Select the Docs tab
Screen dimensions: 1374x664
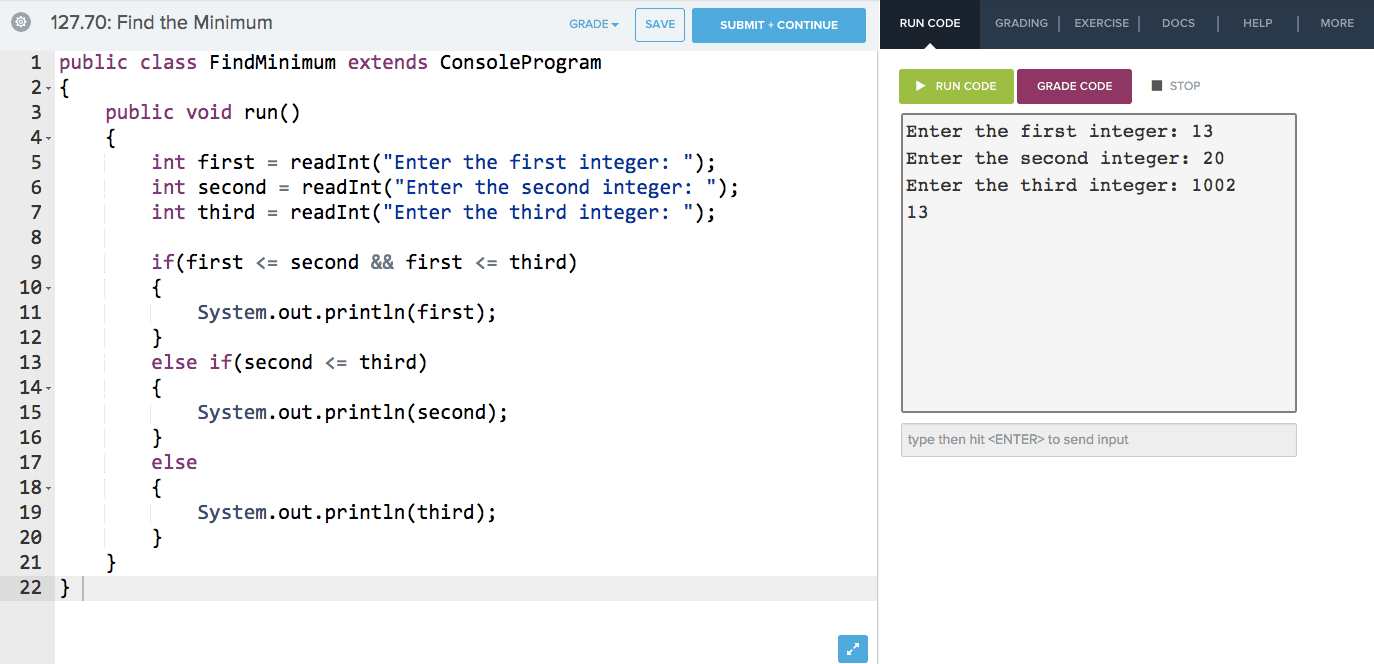pos(1178,23)
